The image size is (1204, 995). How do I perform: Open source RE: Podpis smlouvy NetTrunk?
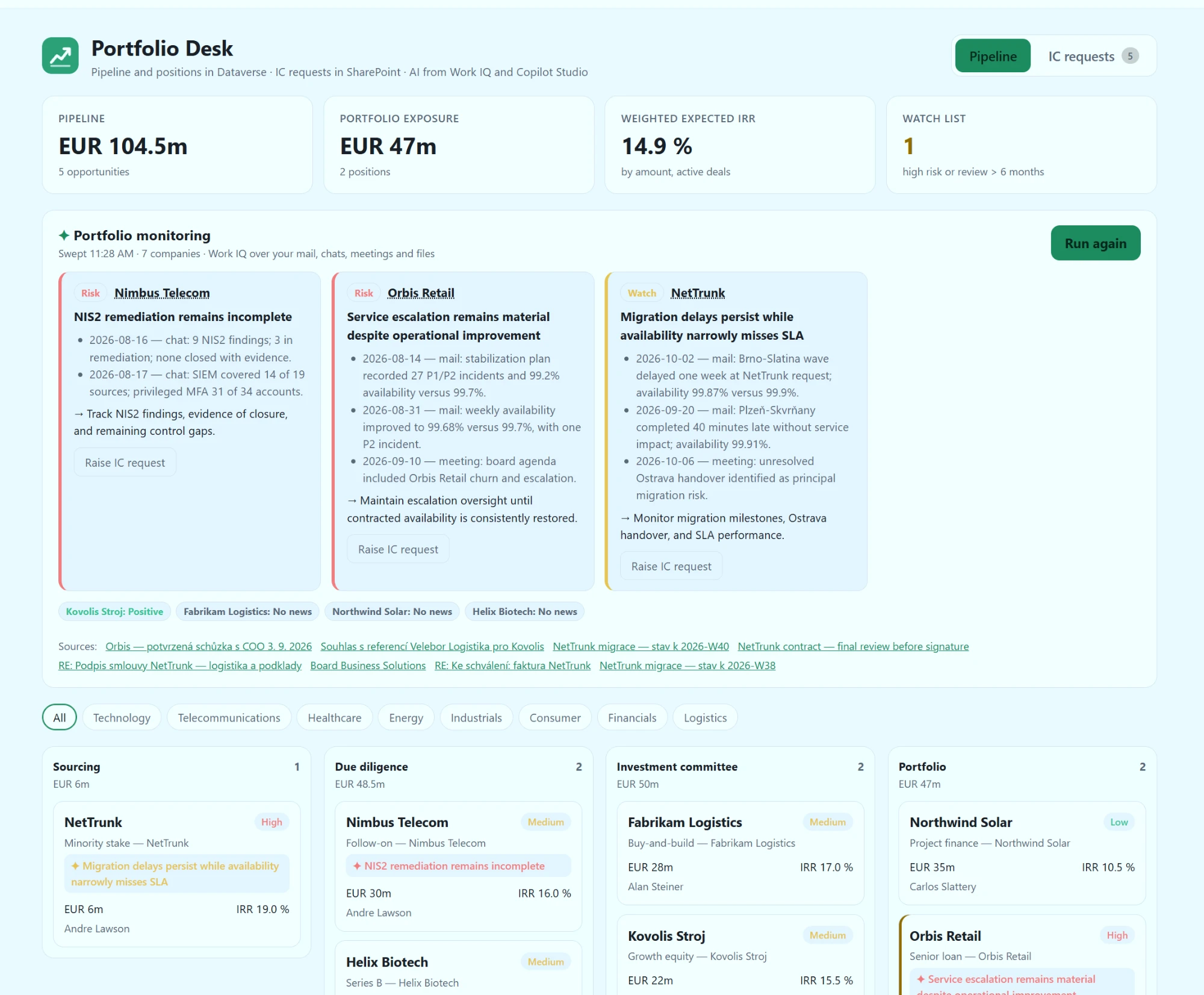180,666
